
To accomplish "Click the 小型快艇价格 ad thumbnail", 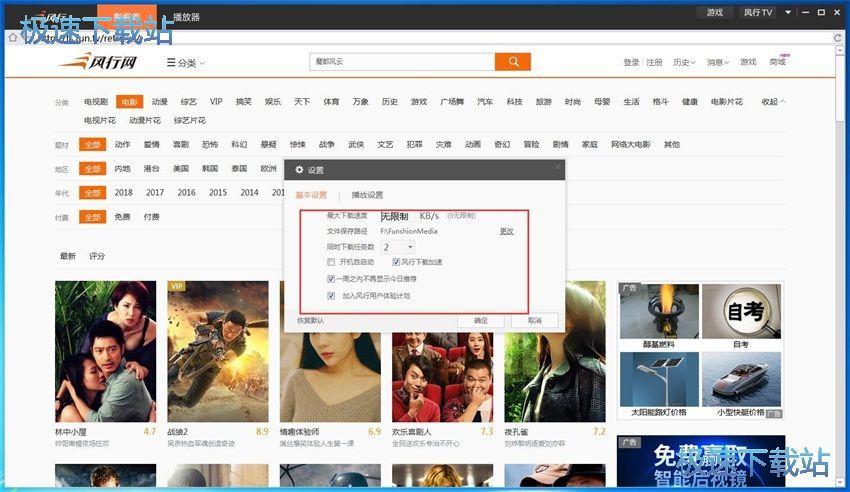I will click(x=742, y=379).
